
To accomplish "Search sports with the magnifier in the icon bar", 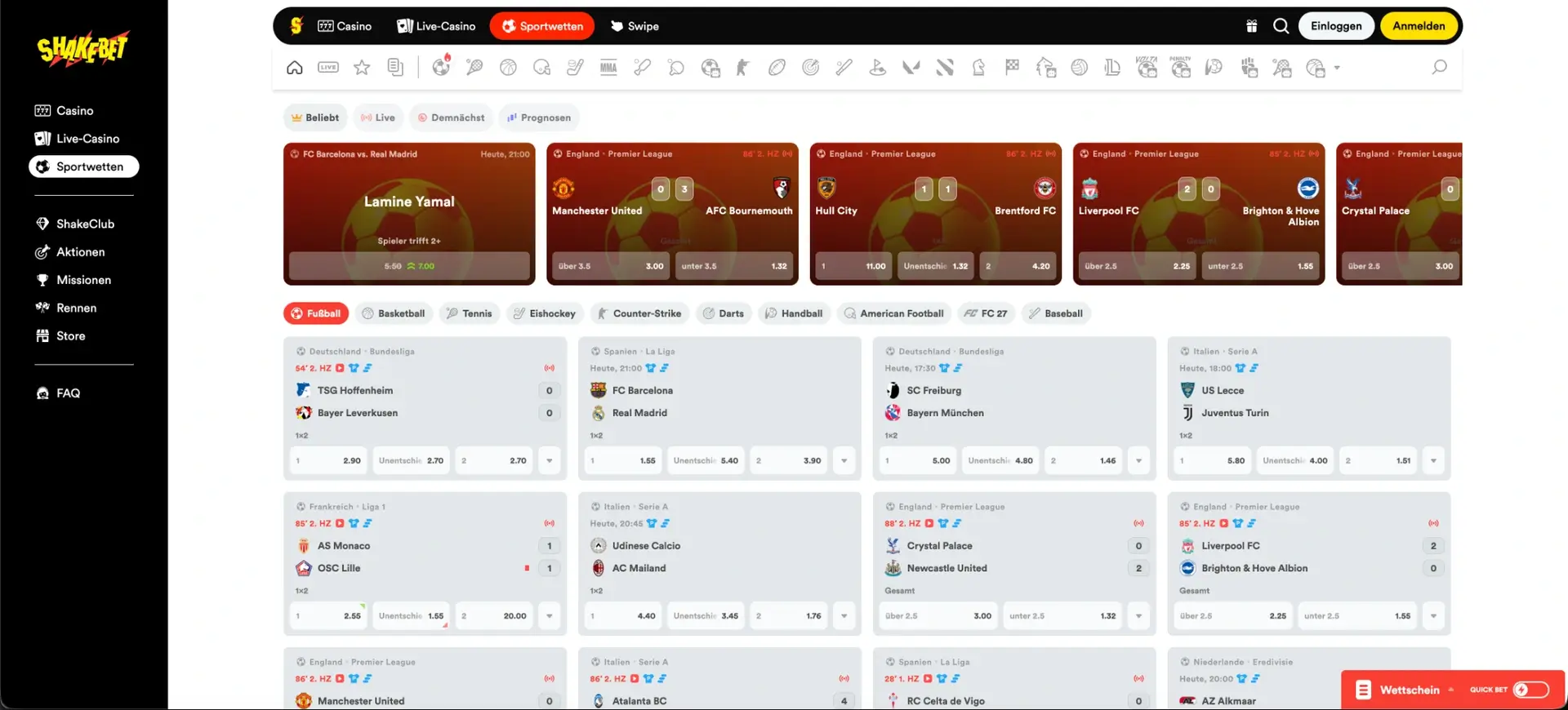I will 1439,68.
